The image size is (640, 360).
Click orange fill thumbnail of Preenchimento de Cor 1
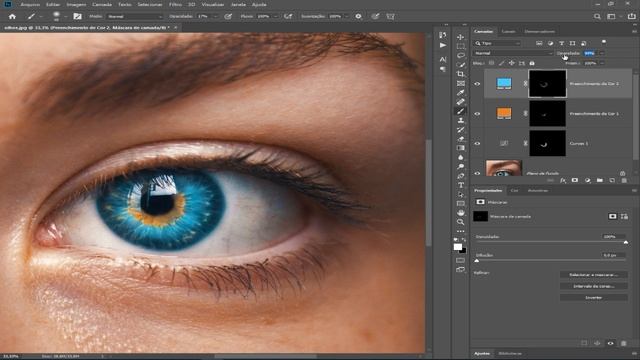point(504,113)
